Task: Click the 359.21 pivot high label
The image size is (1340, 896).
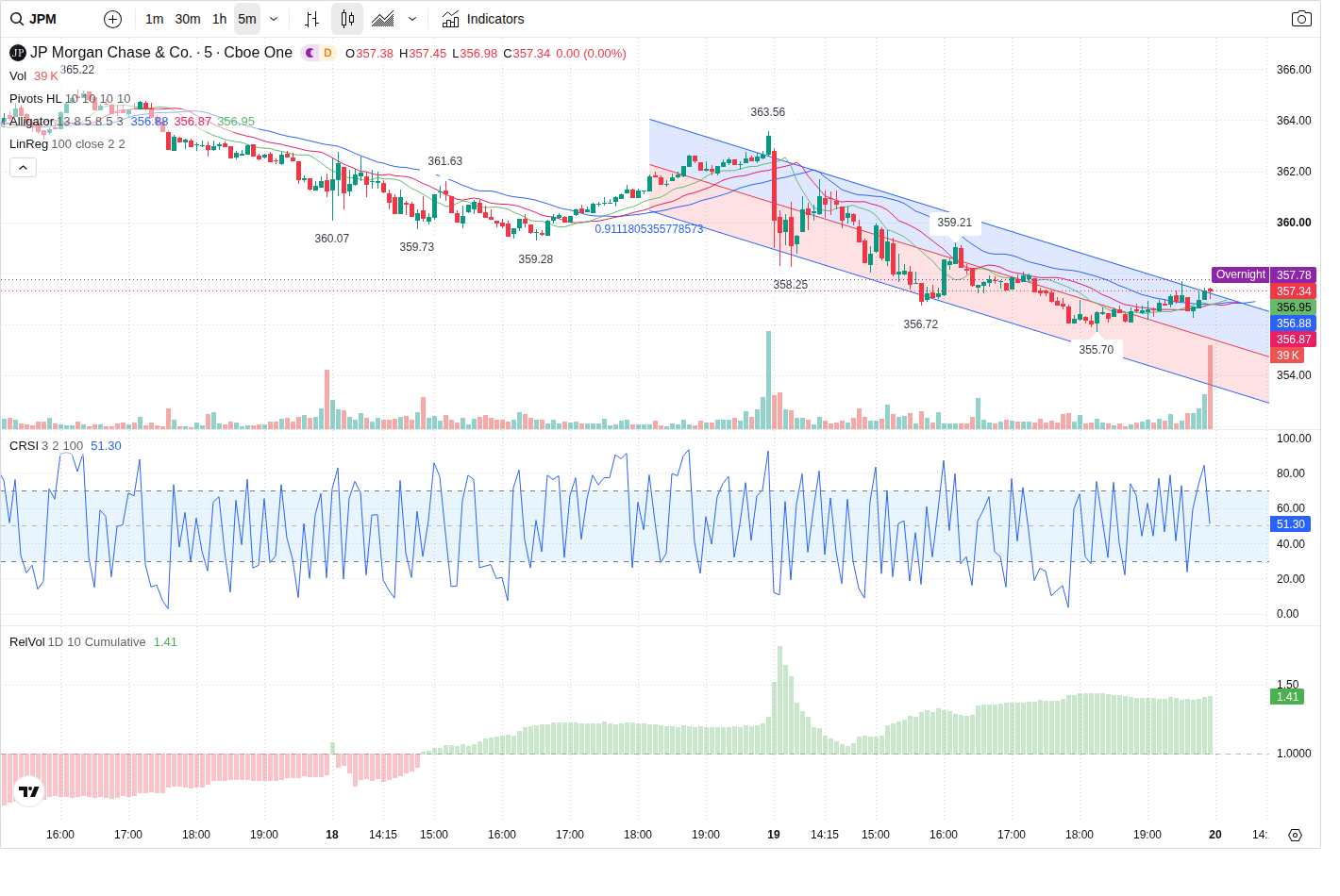Action: point(955,223)
